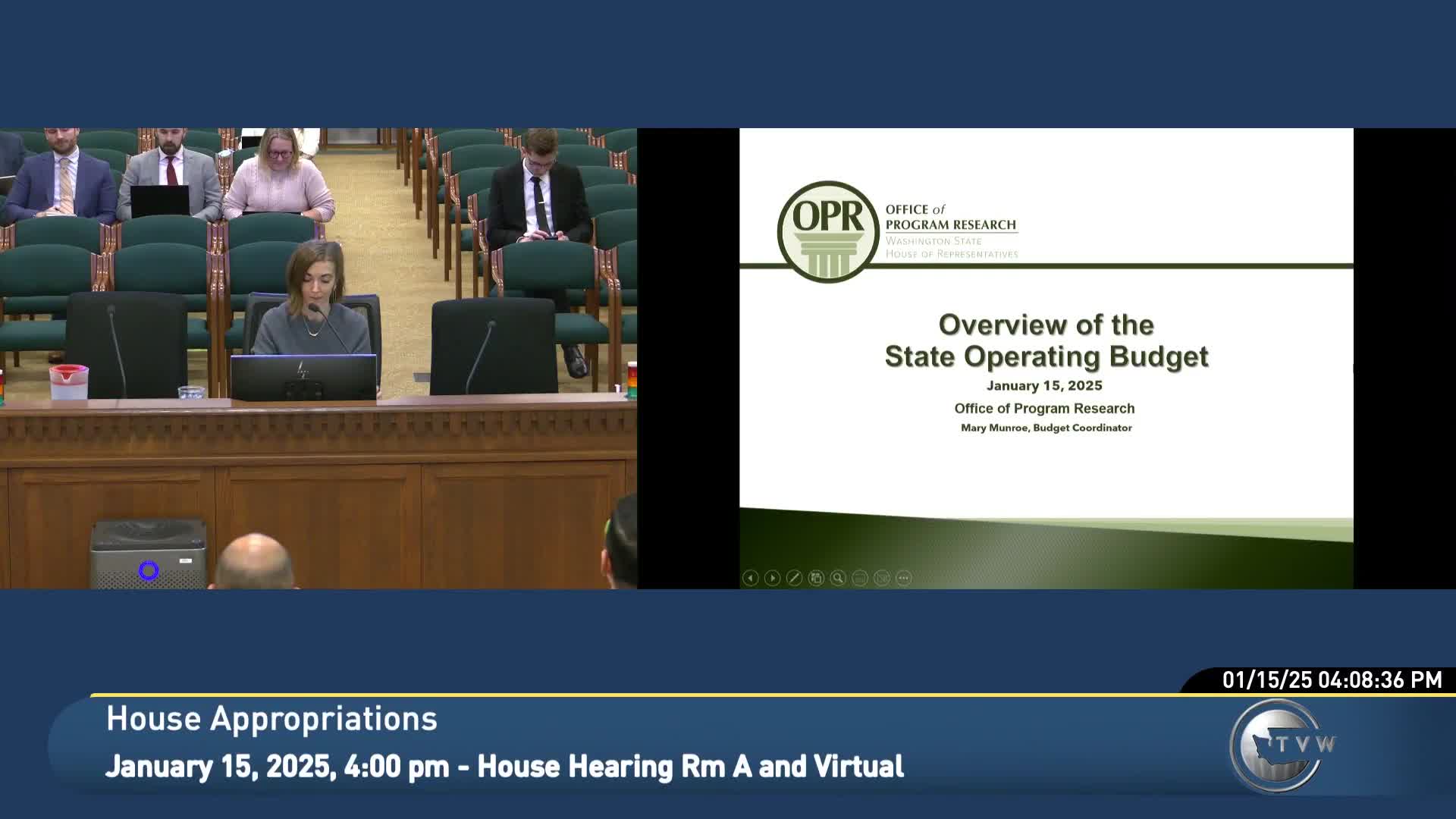Click the hearing date and room text
Viewport: 1456px width, 819px height.
click(x=505, y=767)
